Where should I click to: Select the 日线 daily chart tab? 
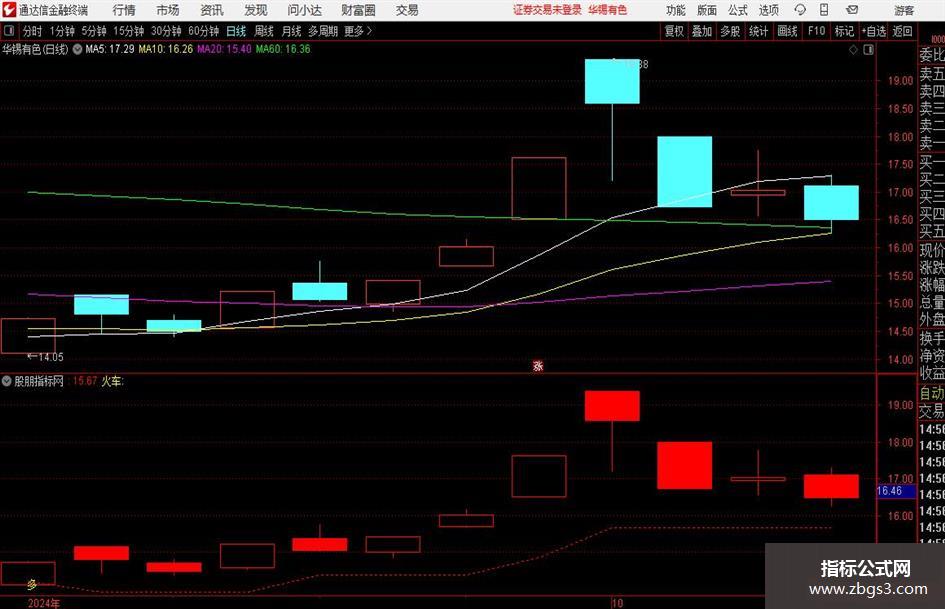coord(236,31)
